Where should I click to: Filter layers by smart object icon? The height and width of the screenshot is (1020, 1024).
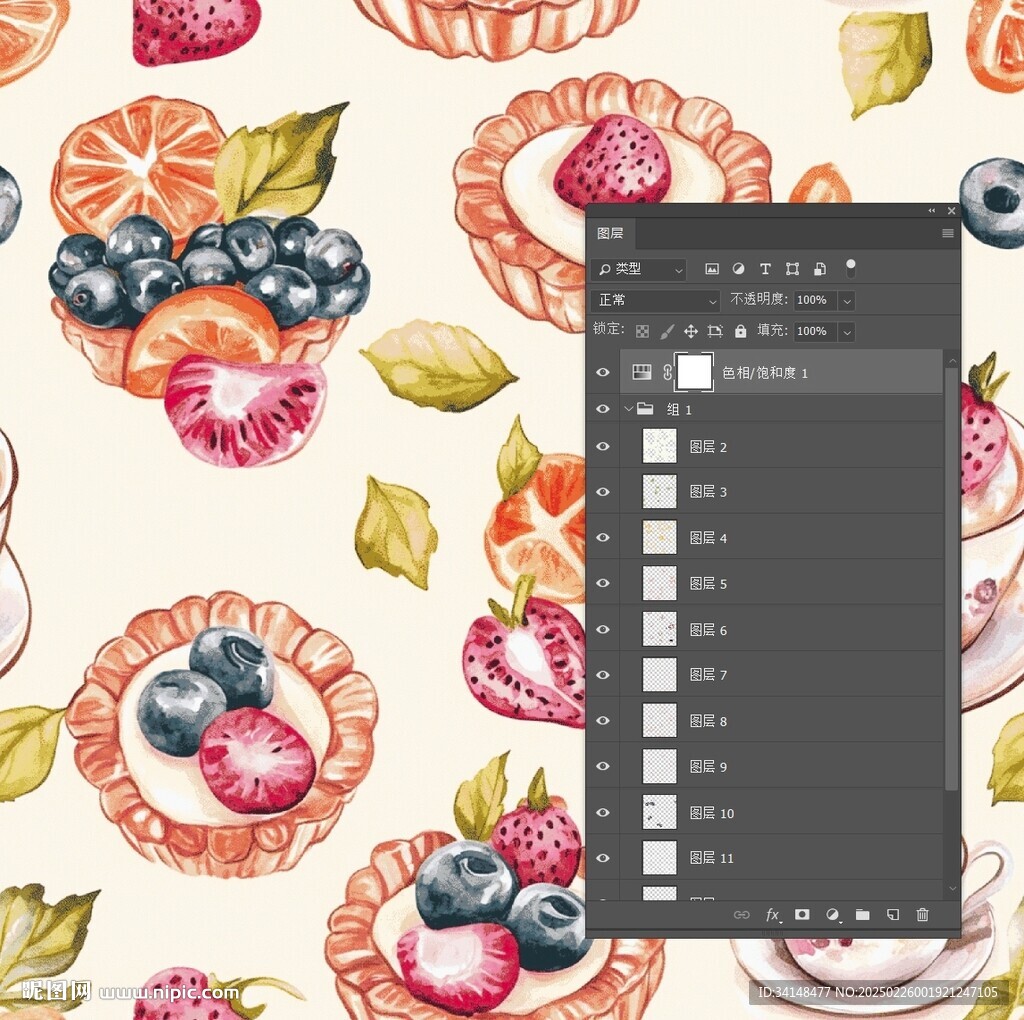pos(820,268)
